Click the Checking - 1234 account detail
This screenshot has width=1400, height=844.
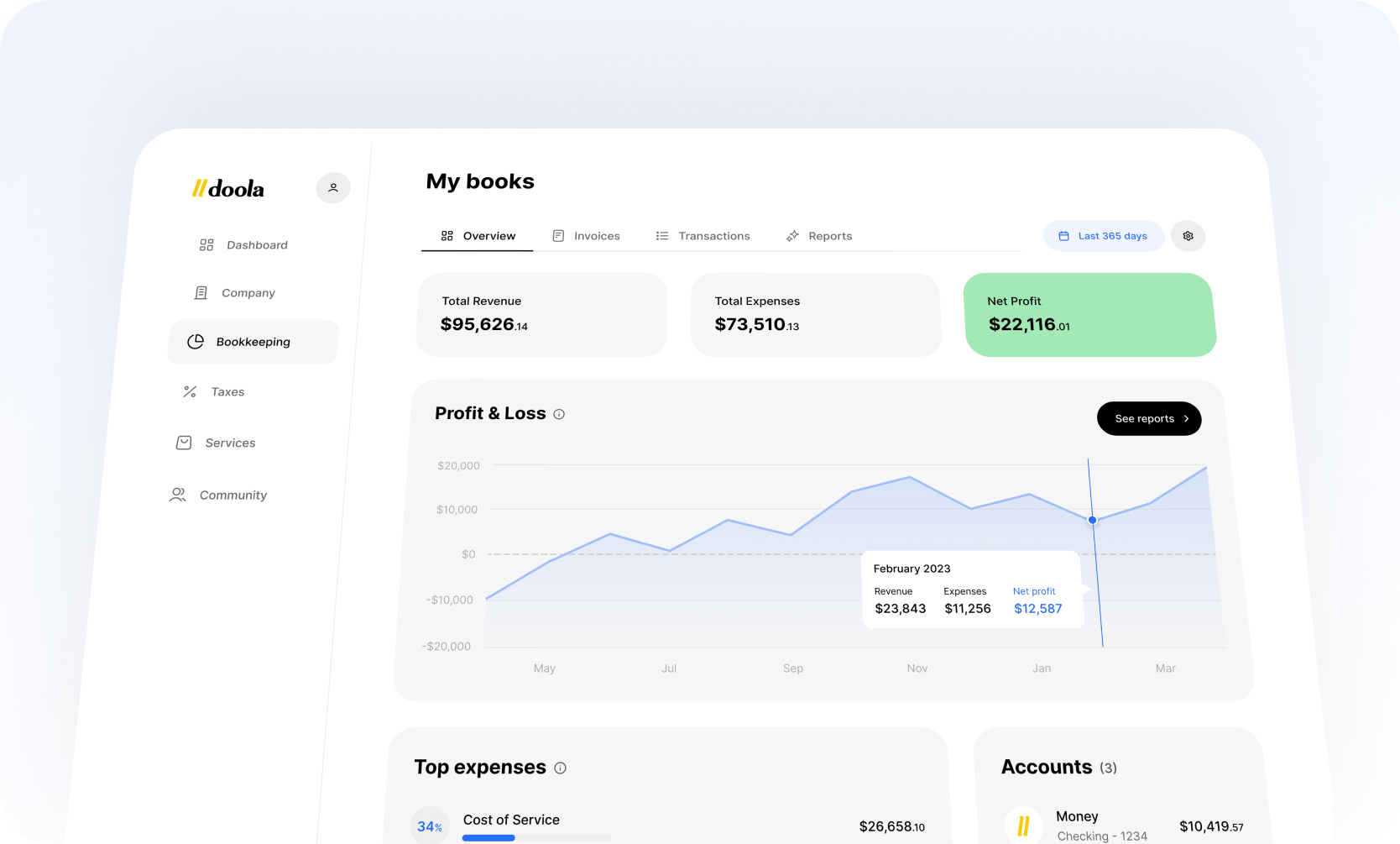tap(1102, 836)
